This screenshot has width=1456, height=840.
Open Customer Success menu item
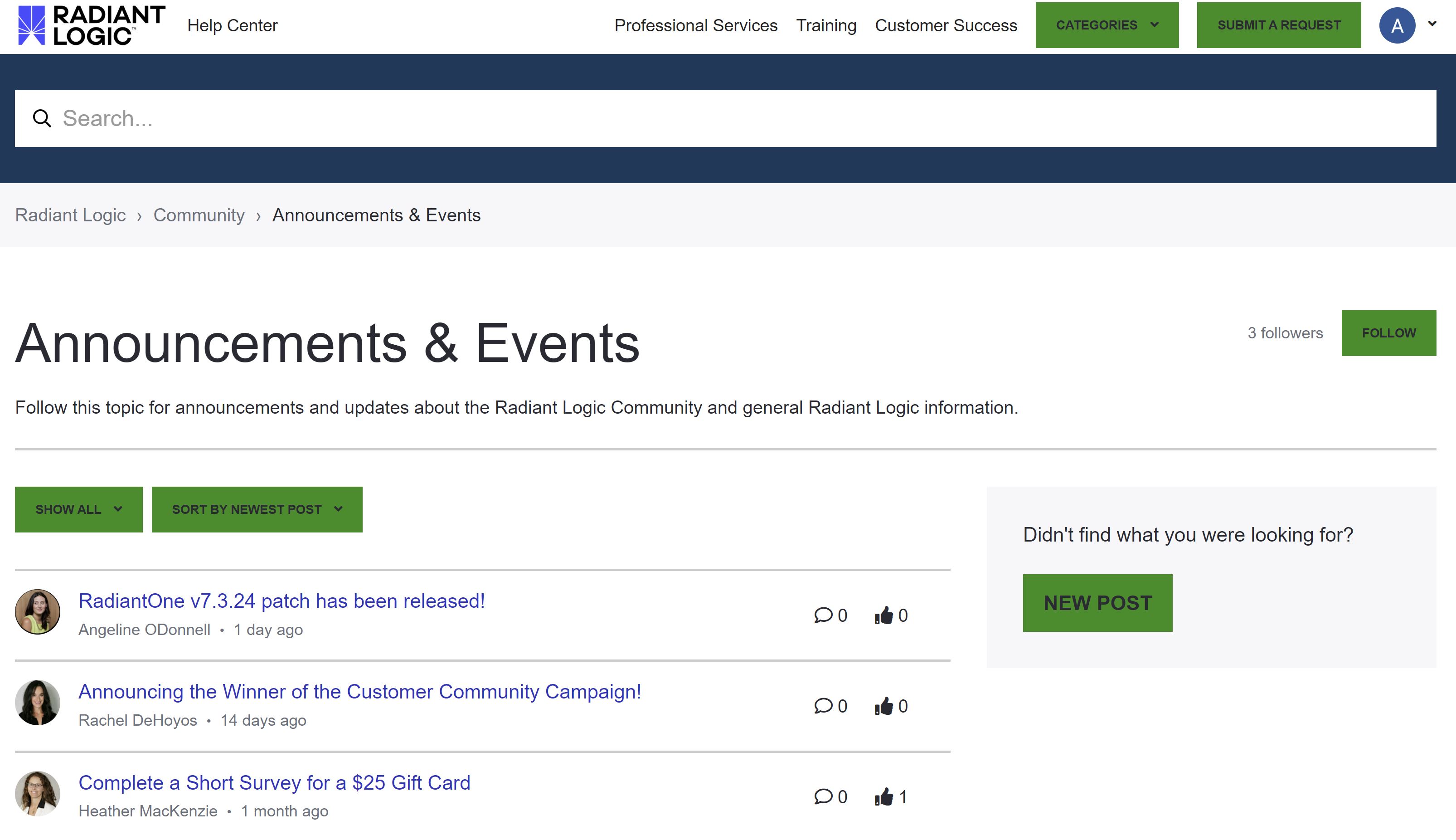click(x=946, y=25)
